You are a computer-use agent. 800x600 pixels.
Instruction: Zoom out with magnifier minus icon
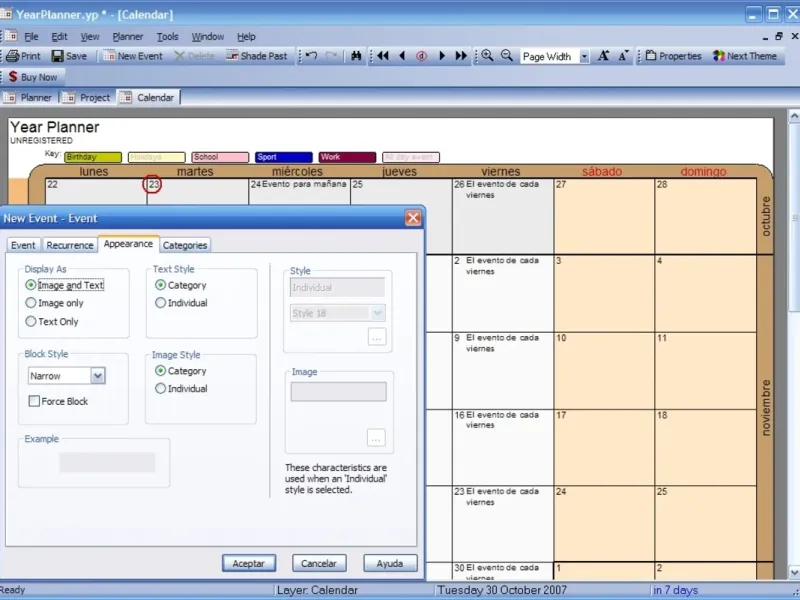point(507,56)
